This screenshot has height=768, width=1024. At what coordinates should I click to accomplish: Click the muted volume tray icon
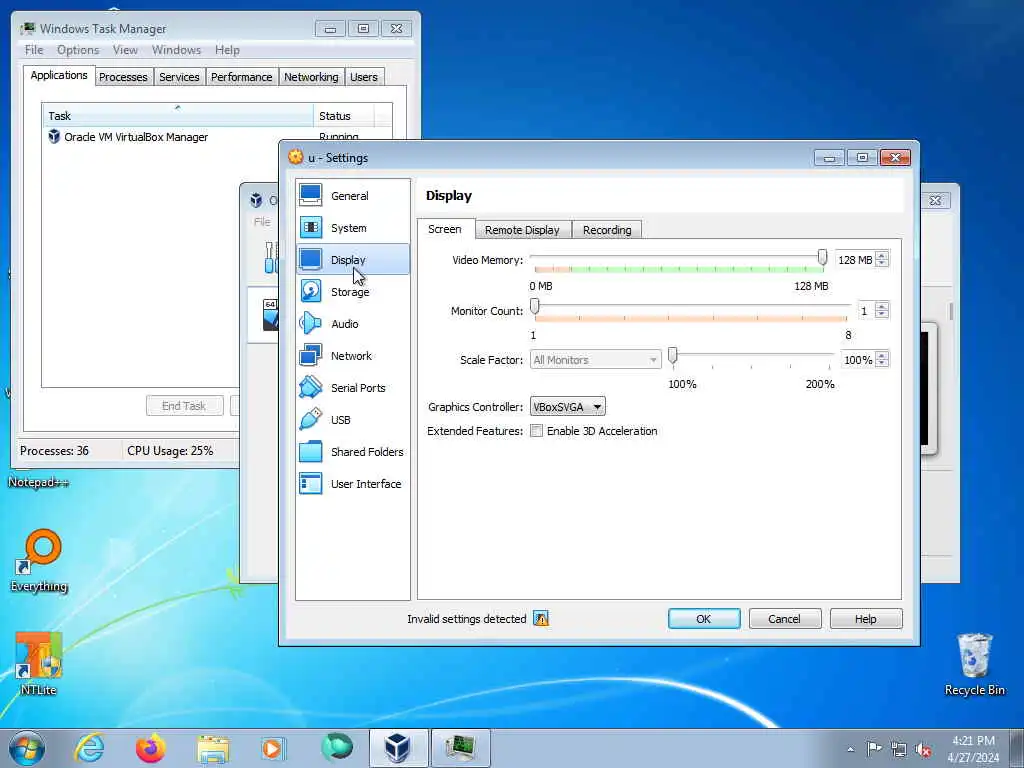click(x=923, y=750)
